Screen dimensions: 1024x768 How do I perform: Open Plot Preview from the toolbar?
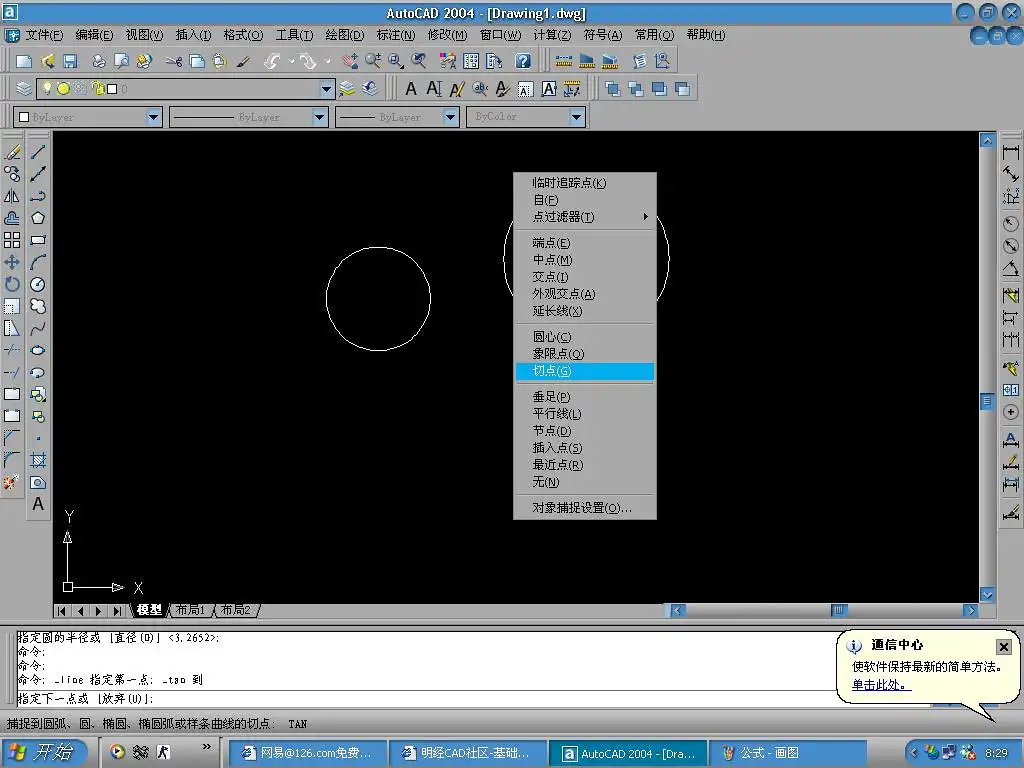click(121, 61)
